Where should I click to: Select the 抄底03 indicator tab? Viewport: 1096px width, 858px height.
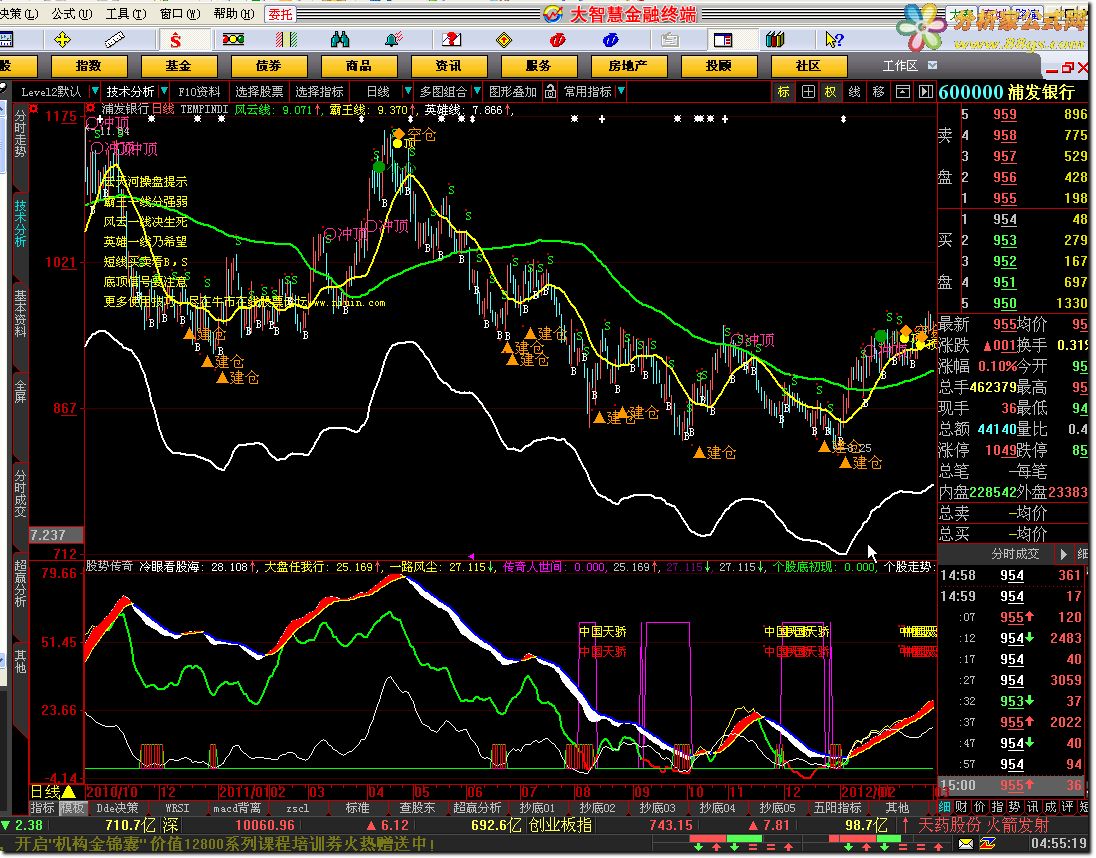click(657, 808)
